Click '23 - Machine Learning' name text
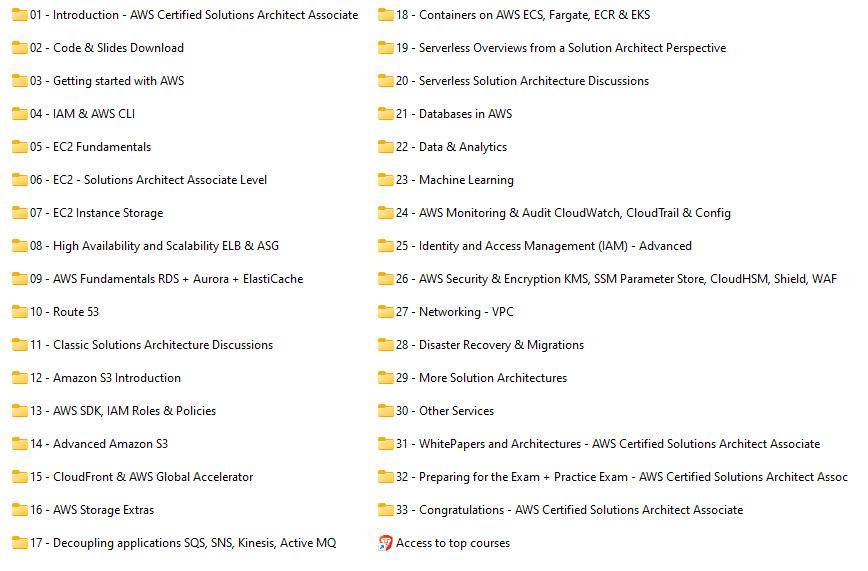Screen dimensions: 868x571 click(454, 180)
